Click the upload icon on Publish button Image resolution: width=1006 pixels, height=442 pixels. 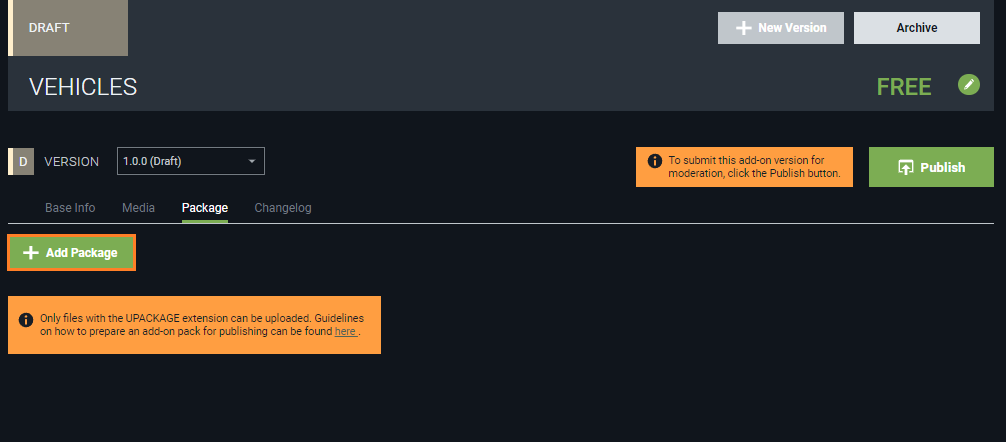pyautogui.click(x=905, y=167)
